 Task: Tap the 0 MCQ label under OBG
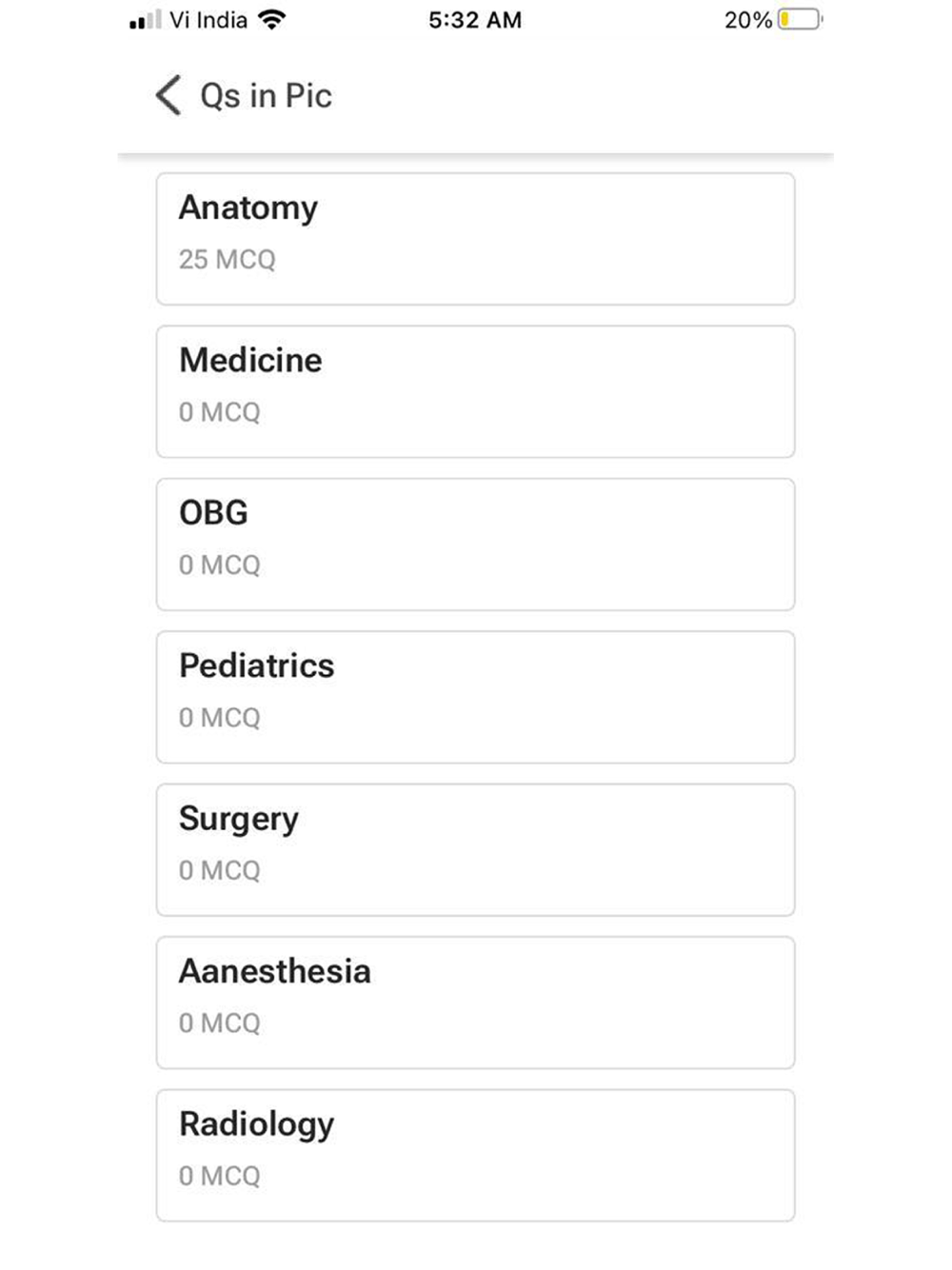pyautogui.click(x=219, y=566)
